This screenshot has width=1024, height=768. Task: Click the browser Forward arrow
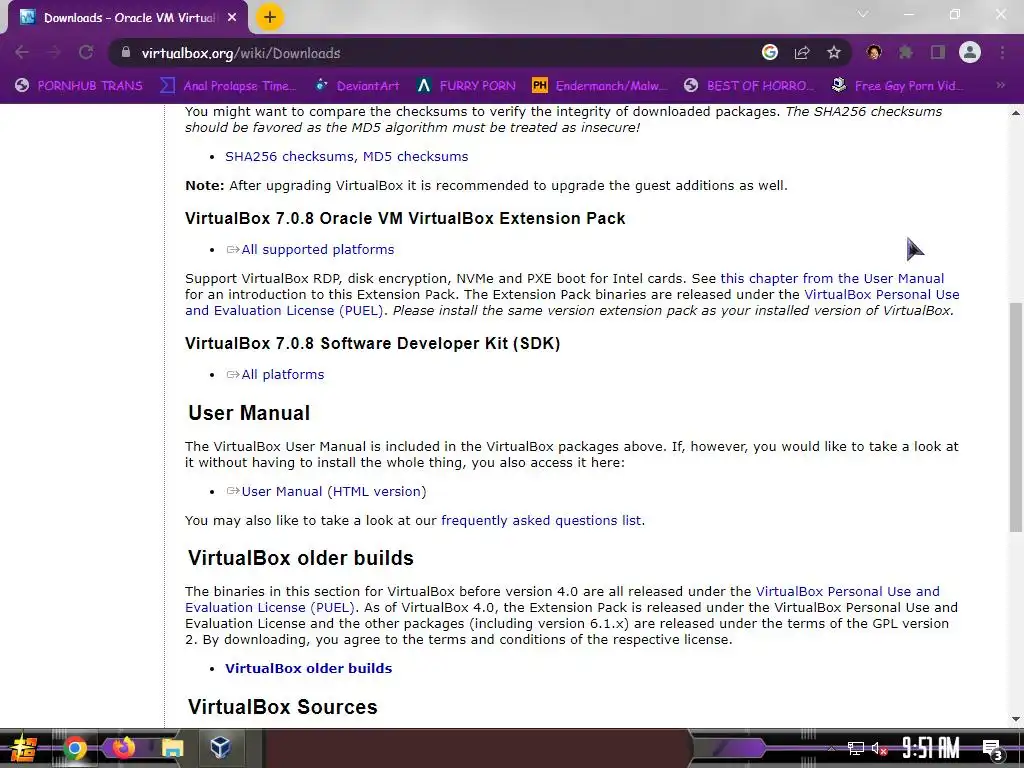tap(54, 52)
